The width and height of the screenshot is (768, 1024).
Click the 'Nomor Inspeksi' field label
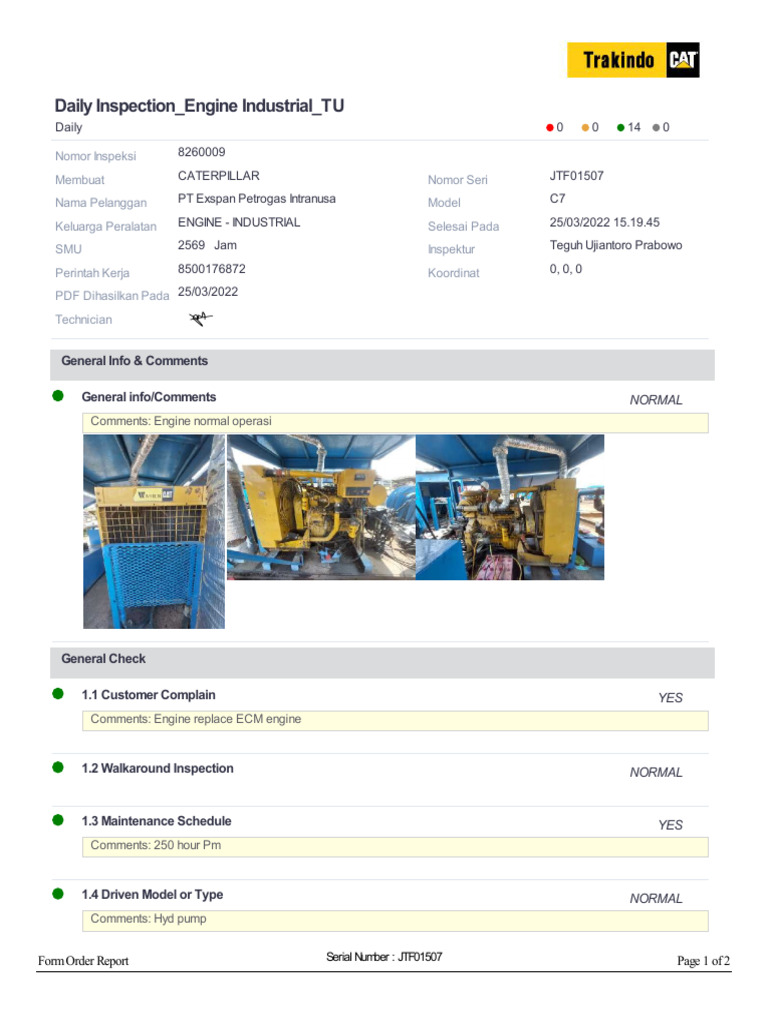(x=95, y=156)
